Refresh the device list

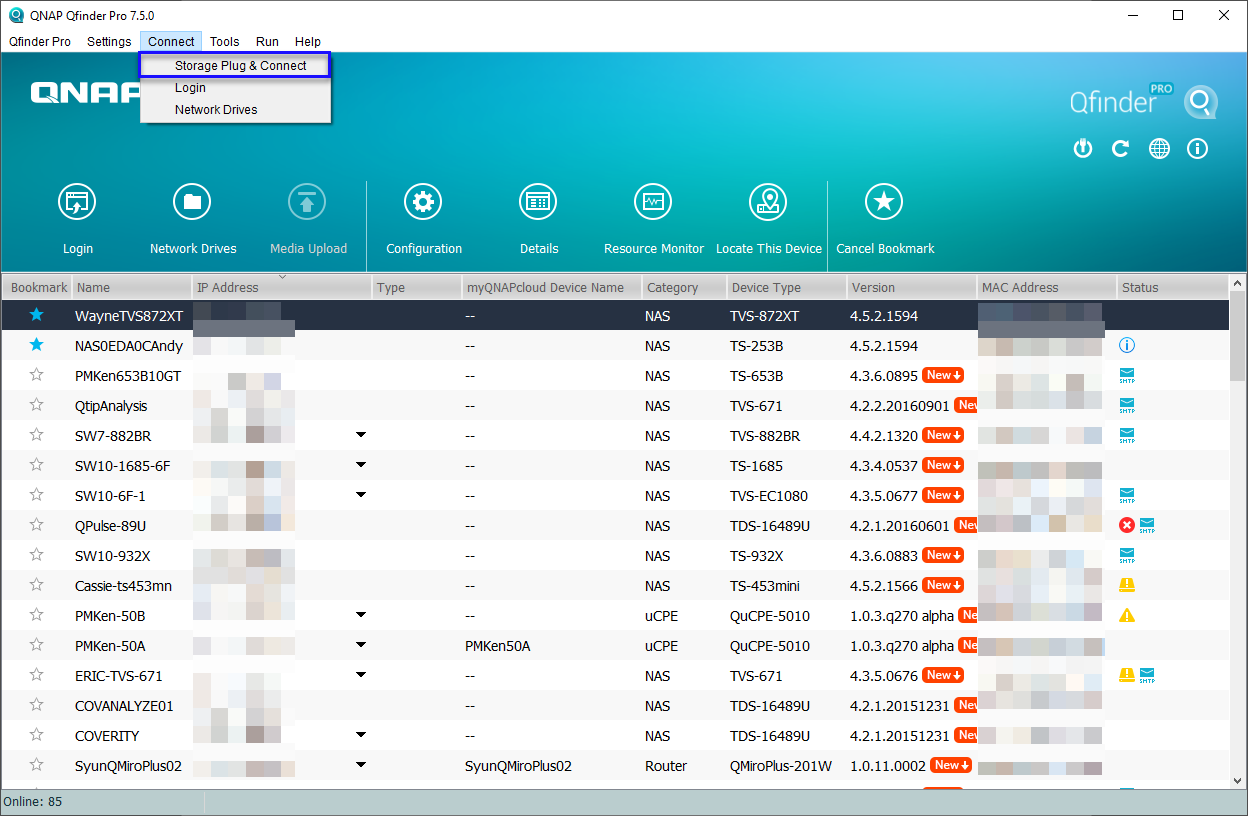tap(1120, 149)
